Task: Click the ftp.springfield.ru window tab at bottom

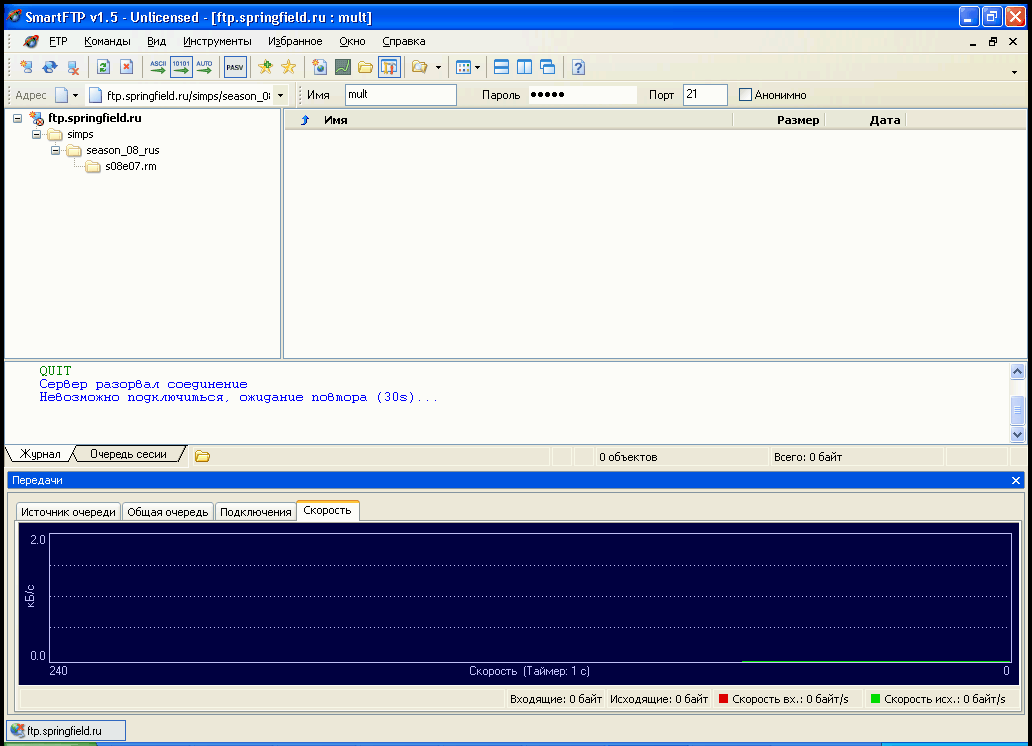Action: tap(66, 730)
